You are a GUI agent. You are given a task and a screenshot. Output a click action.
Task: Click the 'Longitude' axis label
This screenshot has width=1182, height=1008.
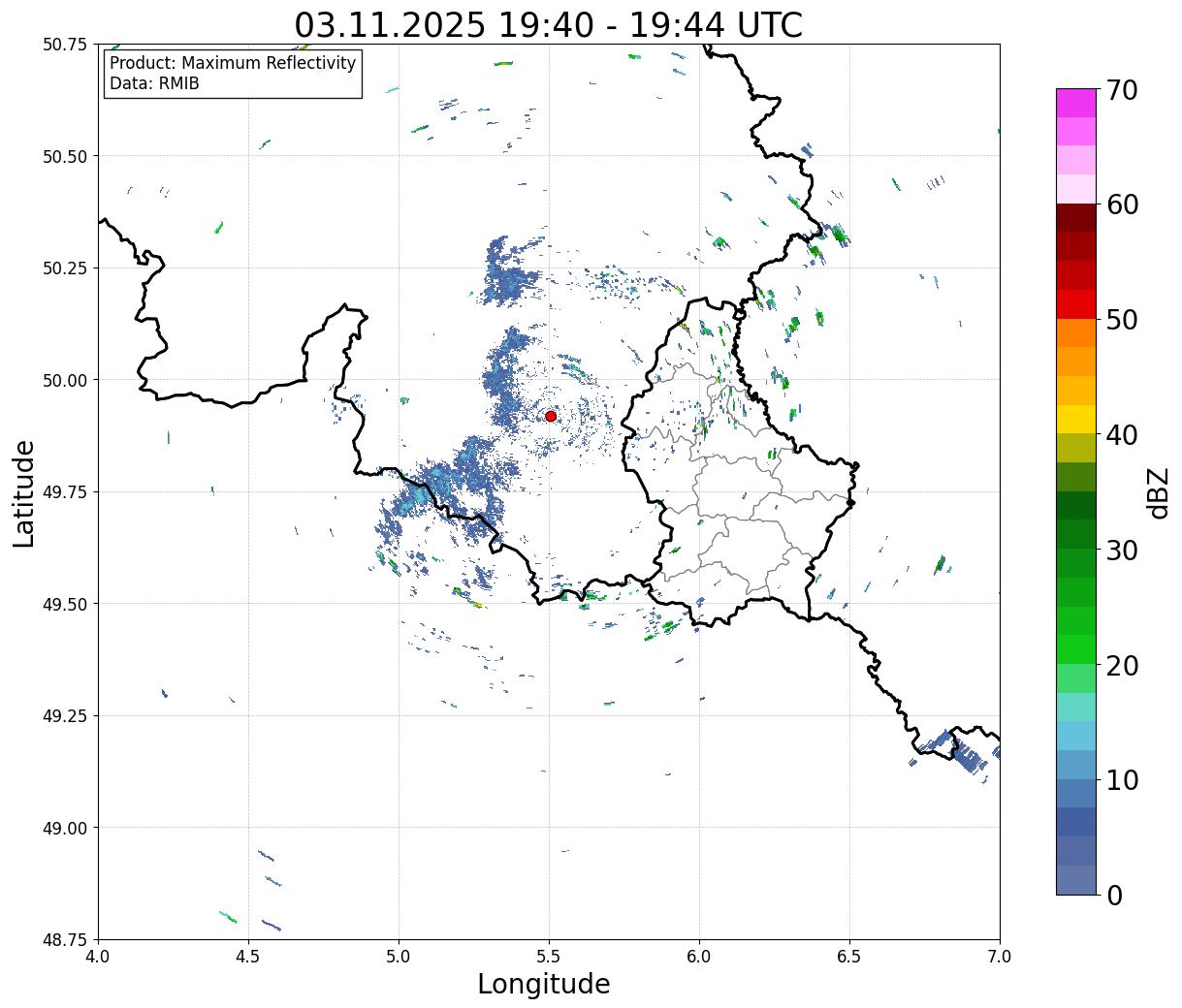pos(544,985)
